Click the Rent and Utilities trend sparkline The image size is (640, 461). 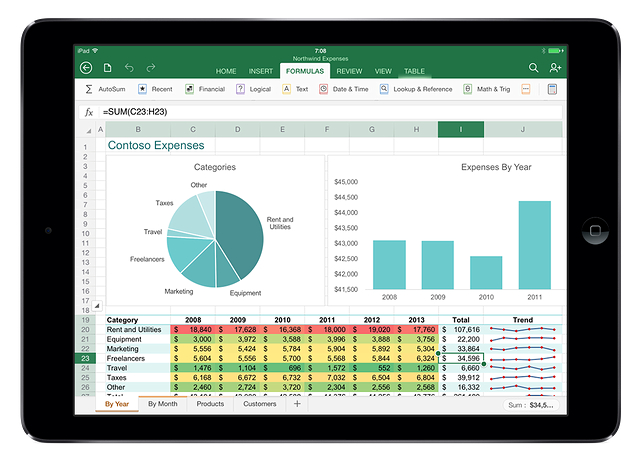(x=523, y=329)
